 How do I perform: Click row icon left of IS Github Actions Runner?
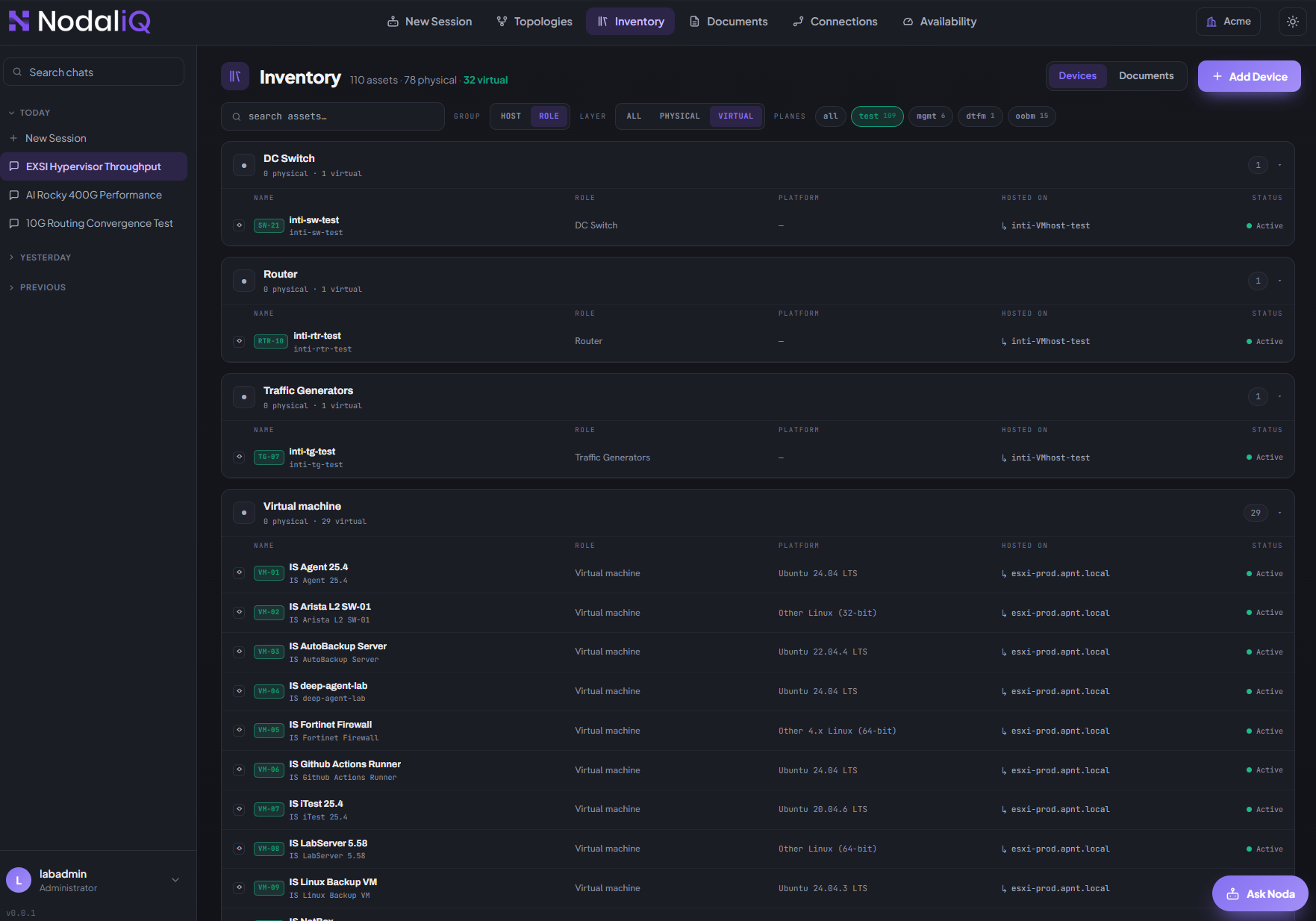tap(239, 769)
